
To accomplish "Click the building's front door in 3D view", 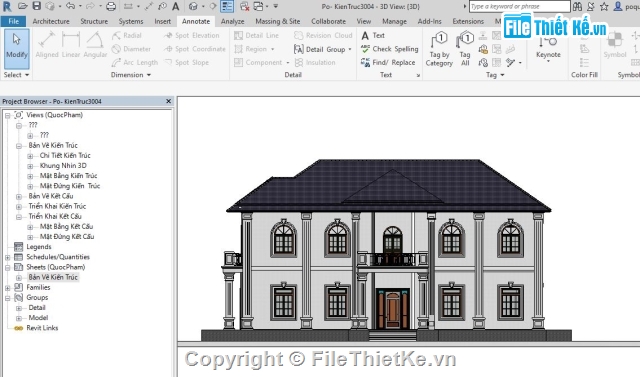I will pos(393,309).
